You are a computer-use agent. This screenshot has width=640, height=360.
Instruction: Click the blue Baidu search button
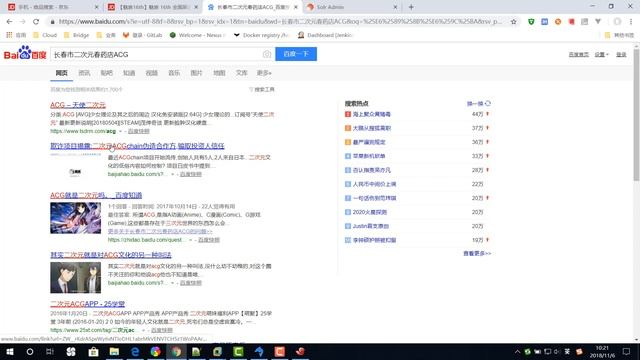click(x=296, y=54)
